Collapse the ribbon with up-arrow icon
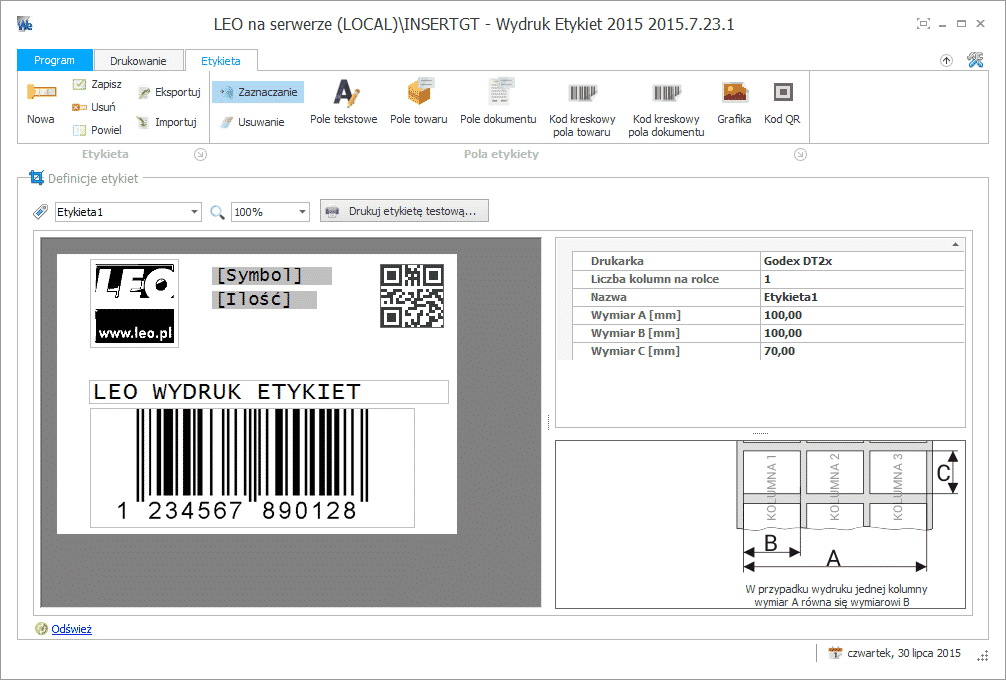 pos(946,60)
